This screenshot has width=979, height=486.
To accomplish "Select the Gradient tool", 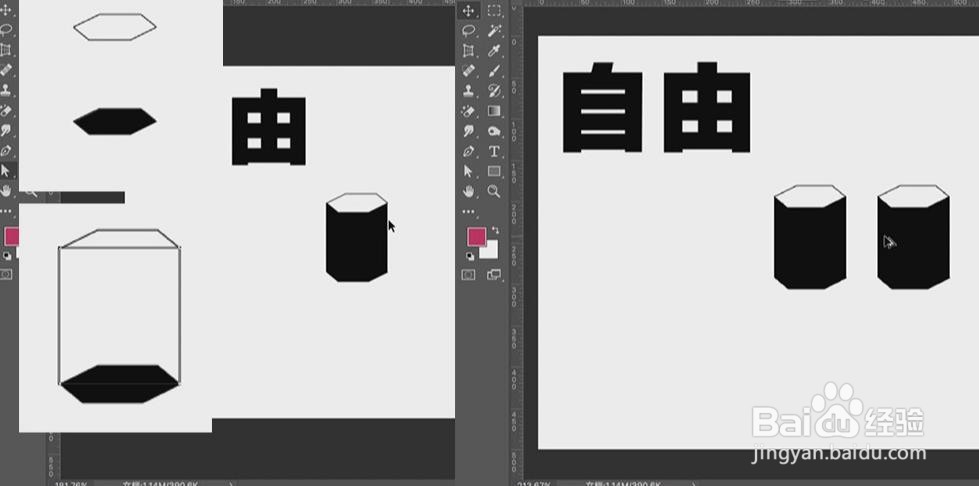I will tap(494, 111).
